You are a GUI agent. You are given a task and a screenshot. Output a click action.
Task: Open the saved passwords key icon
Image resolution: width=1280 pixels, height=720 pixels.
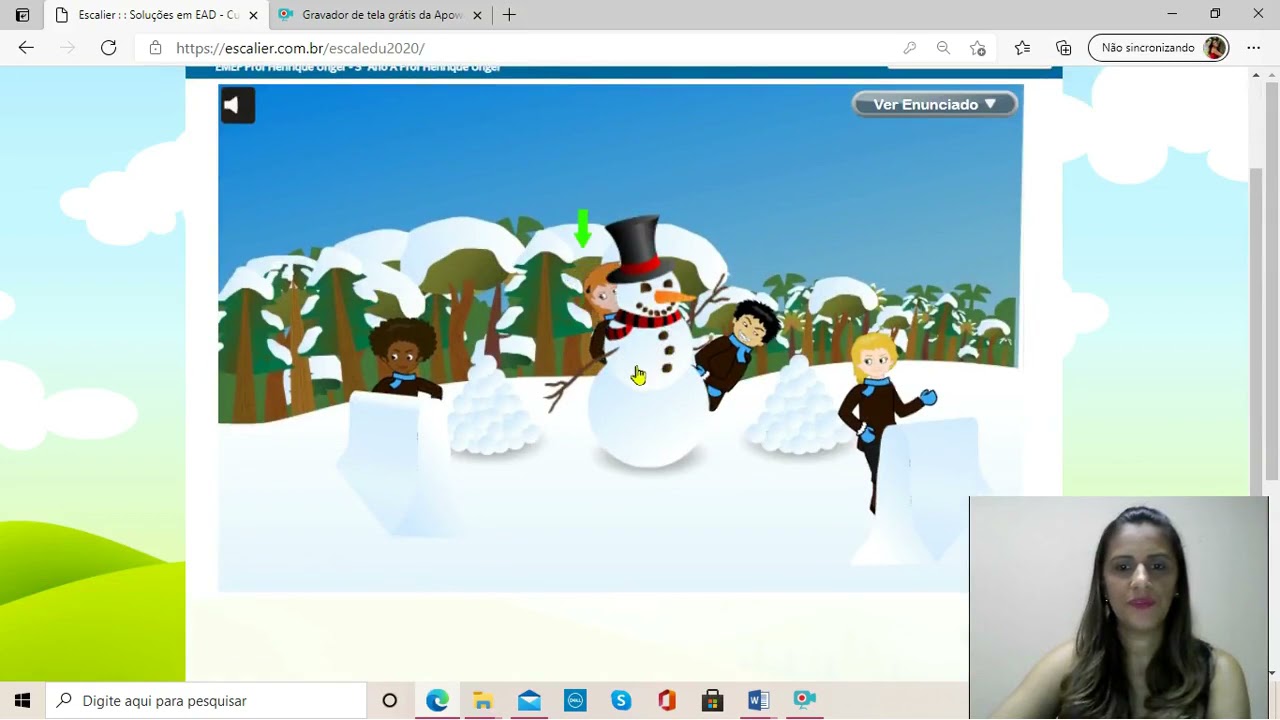pyautogui.click(x=909, y=48)
